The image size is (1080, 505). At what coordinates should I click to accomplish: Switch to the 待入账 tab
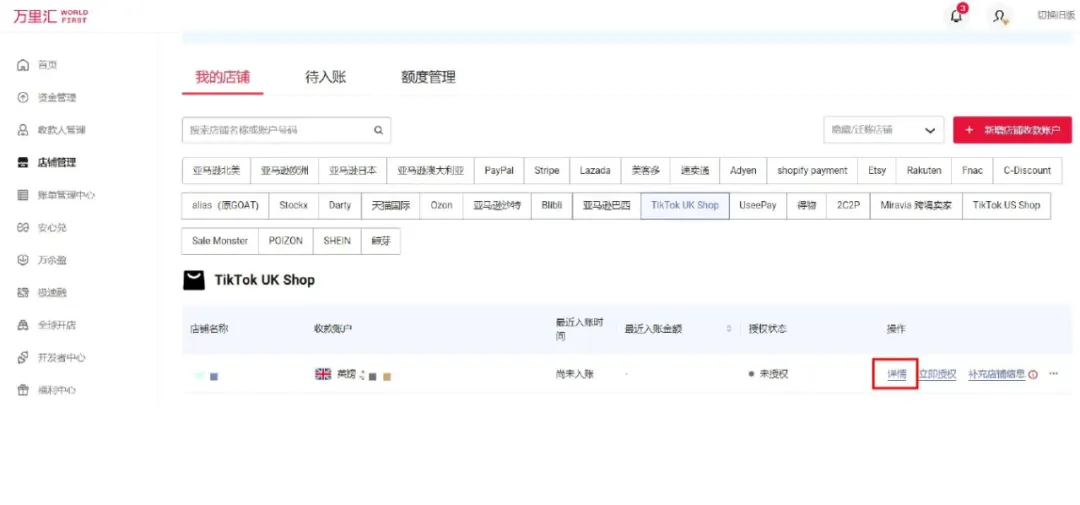click(x=325, y=77)
